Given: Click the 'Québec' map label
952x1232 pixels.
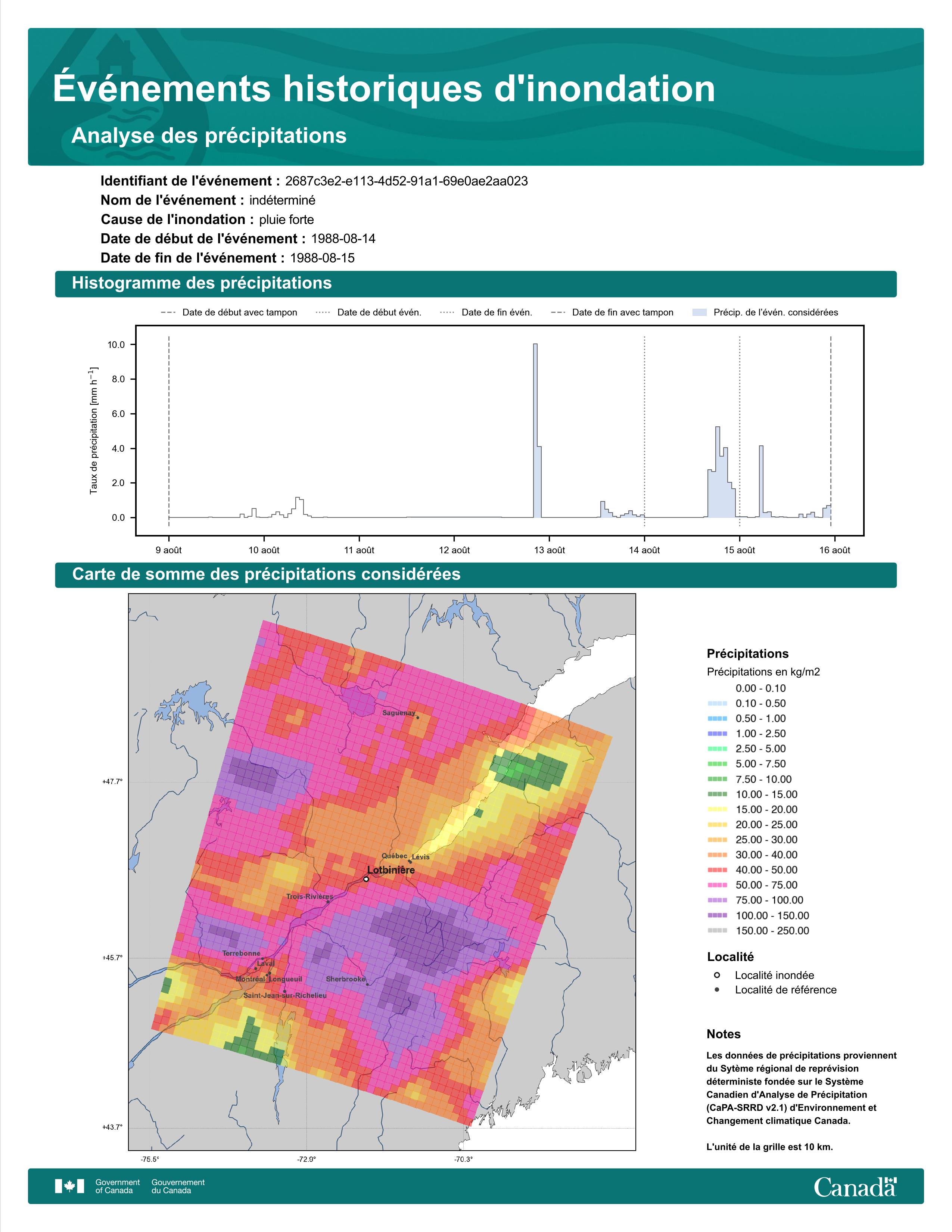Looking at the screenshot, I should [x=394, y=856].
